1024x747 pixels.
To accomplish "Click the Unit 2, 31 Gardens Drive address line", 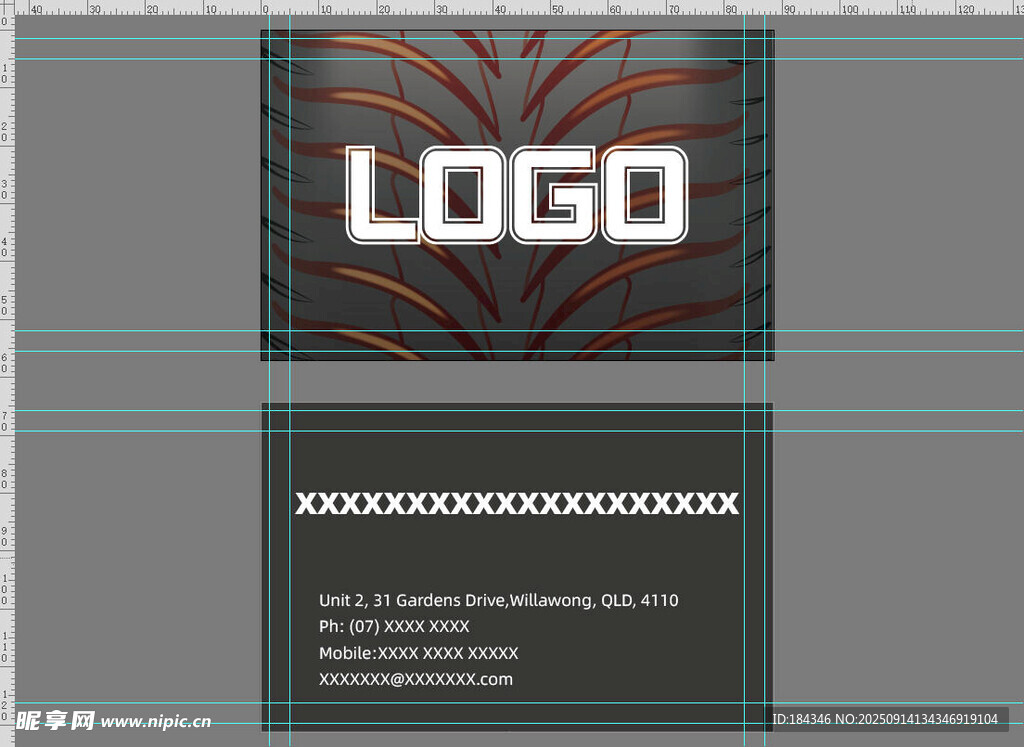I will pyautogui.click(x=498, y=601).
